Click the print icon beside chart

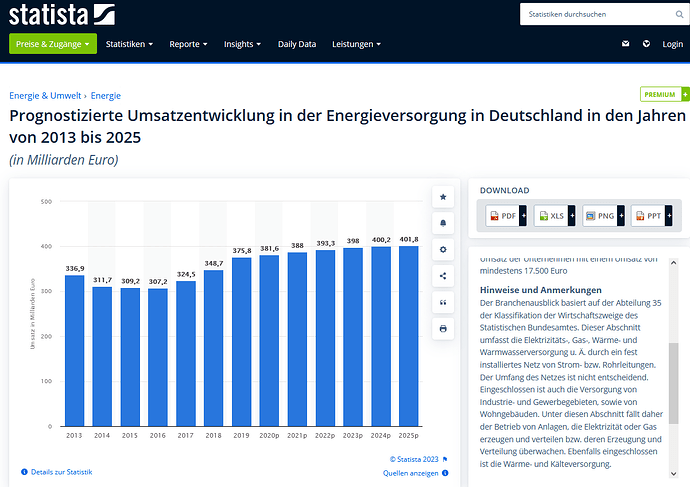(x=443, y=329)
